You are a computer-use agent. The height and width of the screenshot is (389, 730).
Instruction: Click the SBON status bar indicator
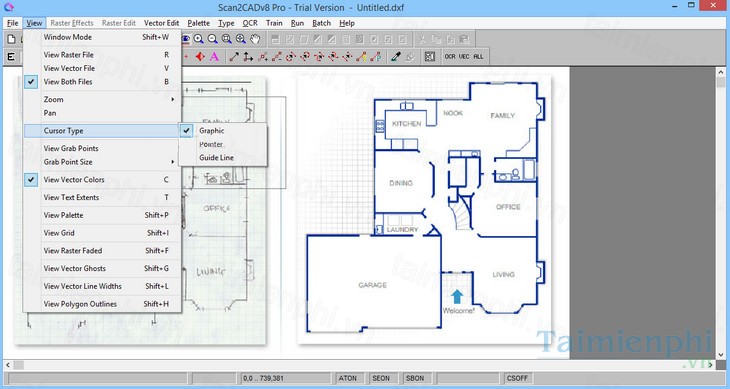tap(415, 378)
